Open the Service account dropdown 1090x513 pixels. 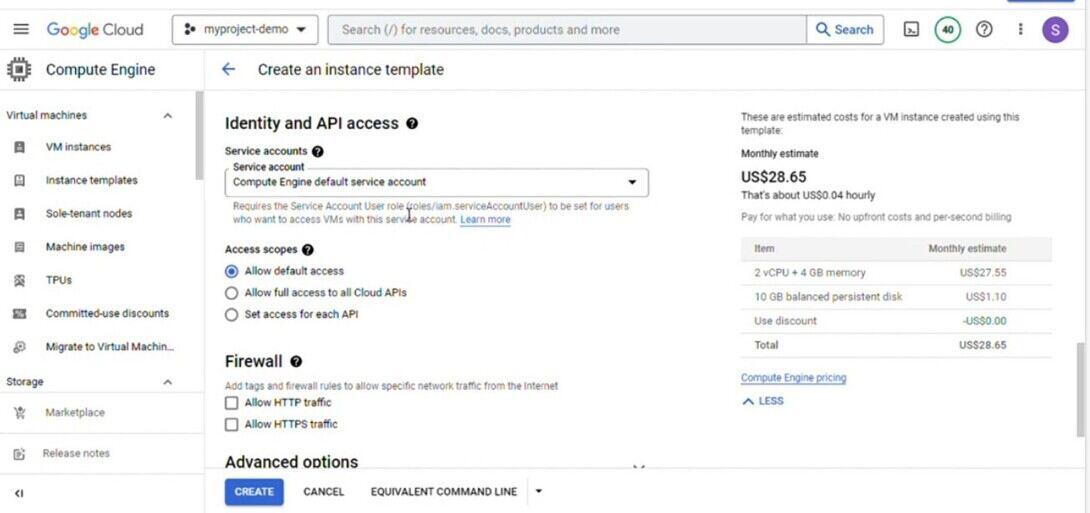click(436, 182)
